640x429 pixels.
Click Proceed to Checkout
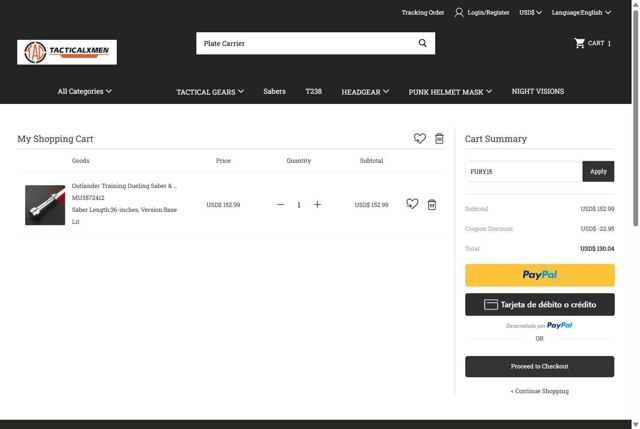click(x=540, y=367)
